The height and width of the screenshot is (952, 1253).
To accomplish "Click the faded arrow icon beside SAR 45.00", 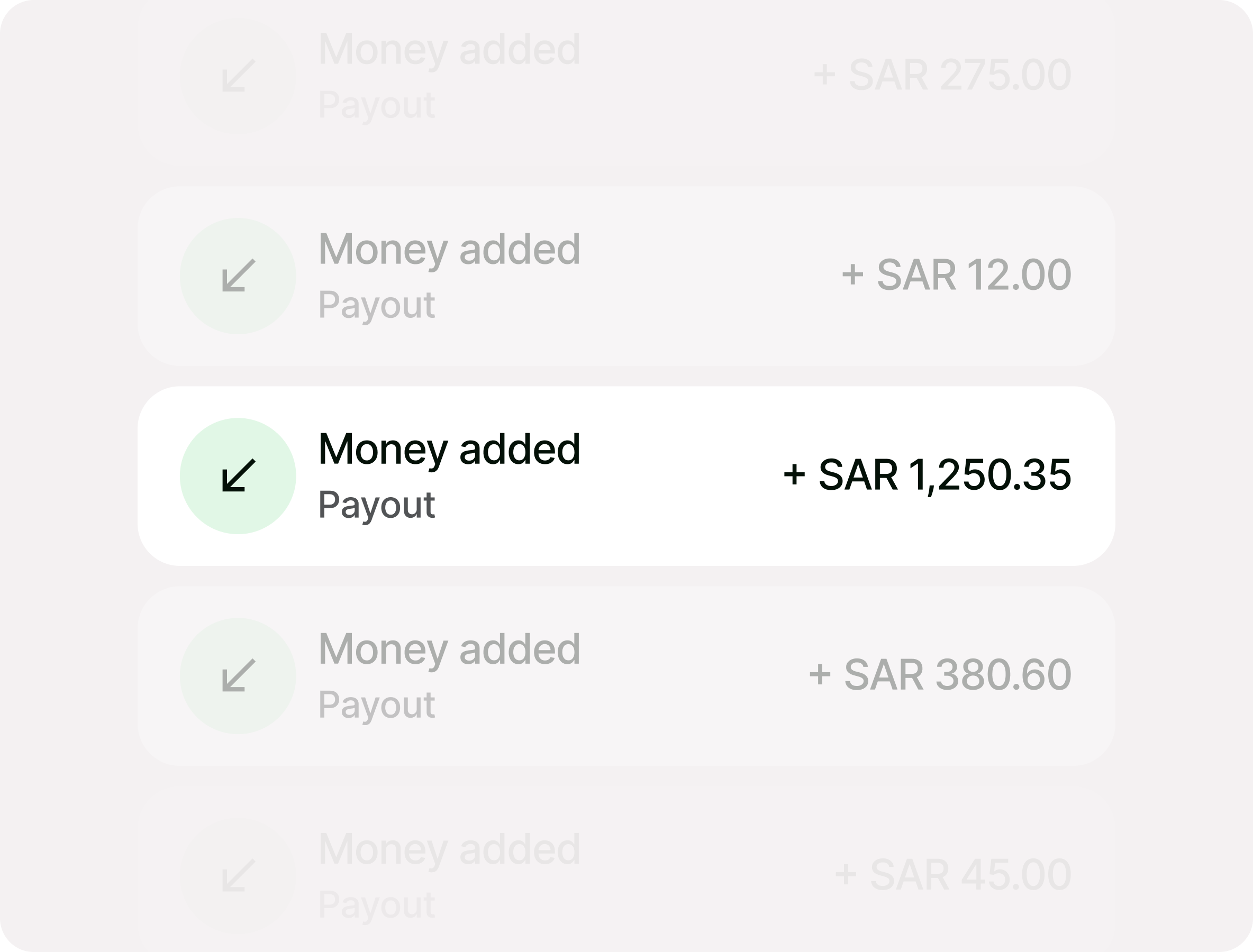I will tap(238, 875).
